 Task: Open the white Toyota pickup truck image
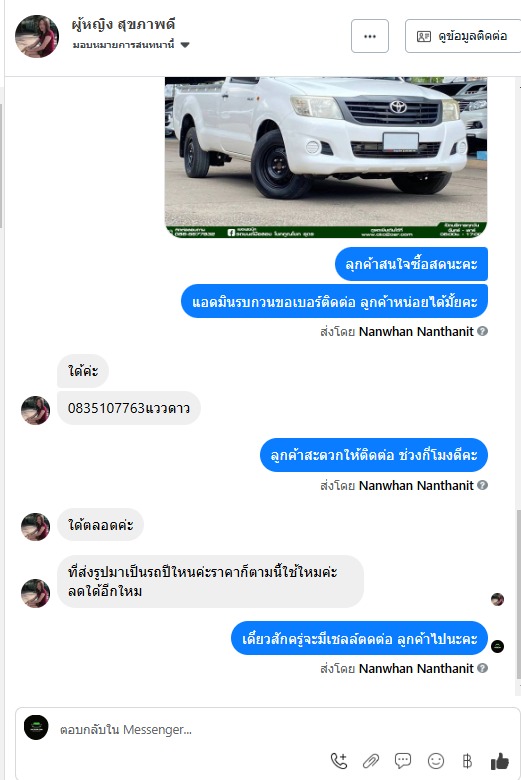point(326,157)
